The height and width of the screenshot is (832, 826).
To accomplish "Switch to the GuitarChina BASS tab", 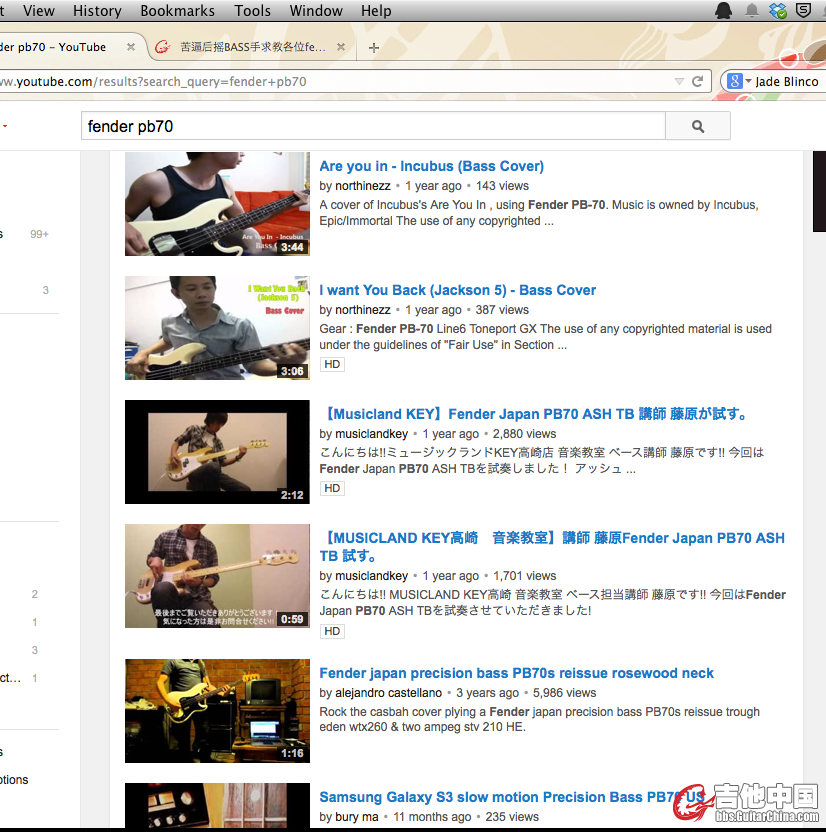I will (x=250, y=47).
